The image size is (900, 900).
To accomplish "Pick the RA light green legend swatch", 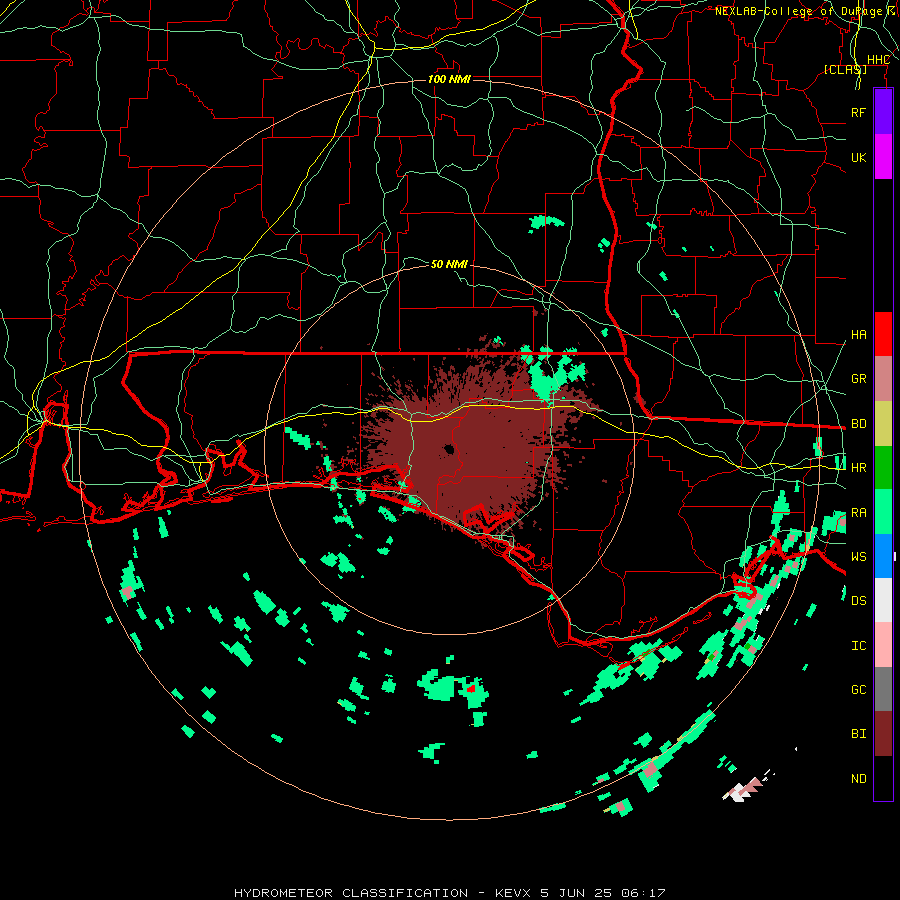I will 883,512.
